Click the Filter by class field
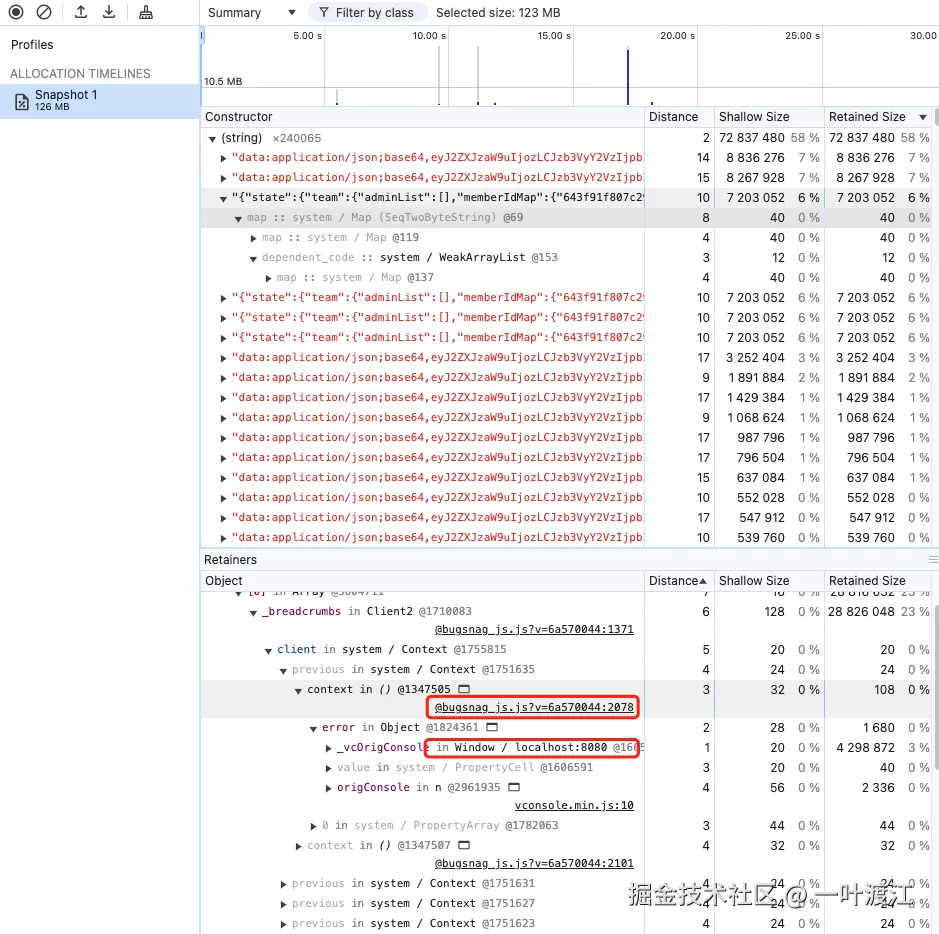 tap(367, 13)
